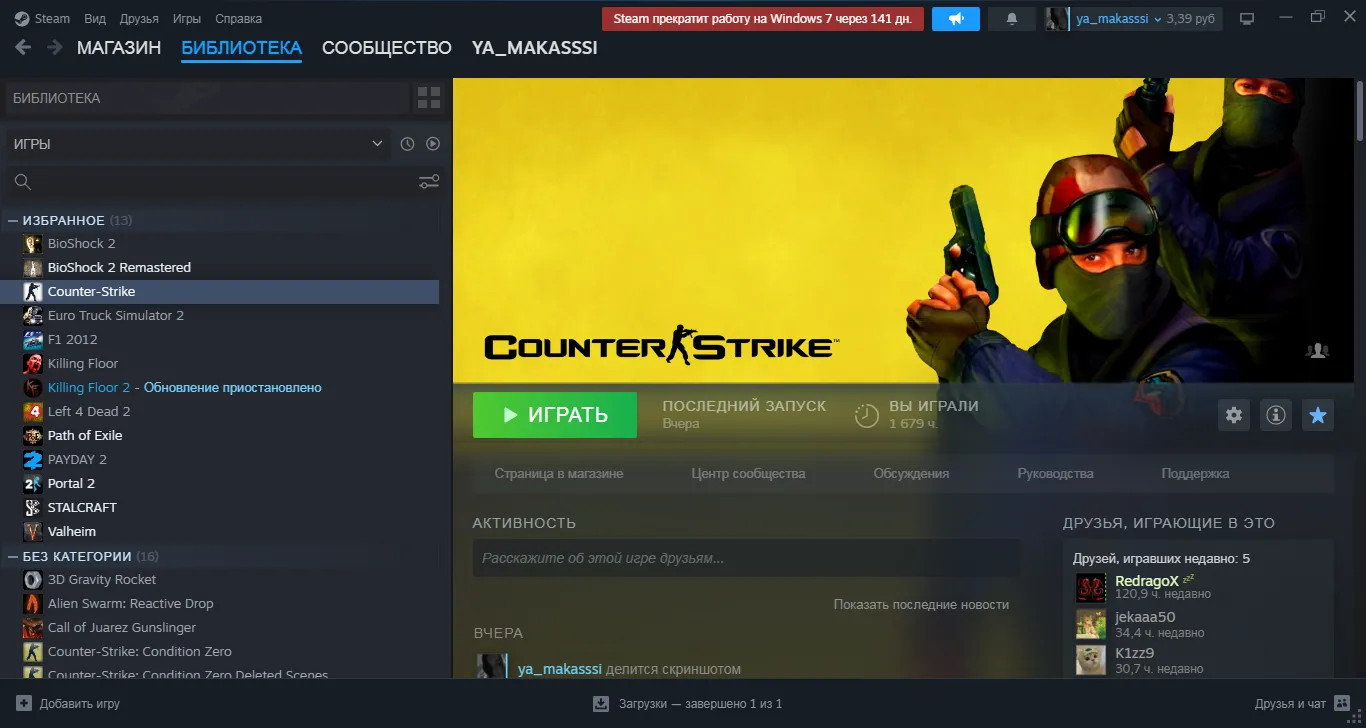Viewport: 1366px width, 728px height.
Task: Select the Valheim game icon
Action: [x=33, y=531]
